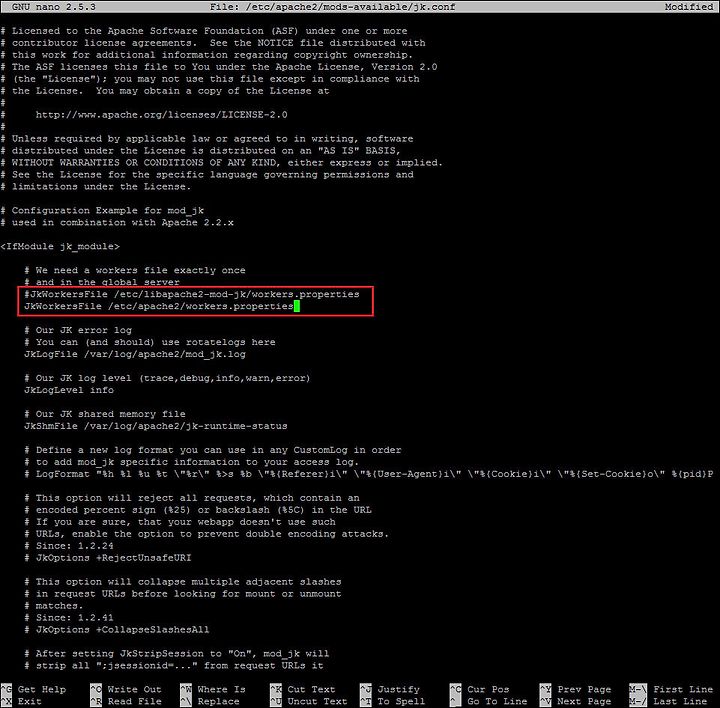
Task: Click the commented LogFormat line
Action: [x=369, y=474]
